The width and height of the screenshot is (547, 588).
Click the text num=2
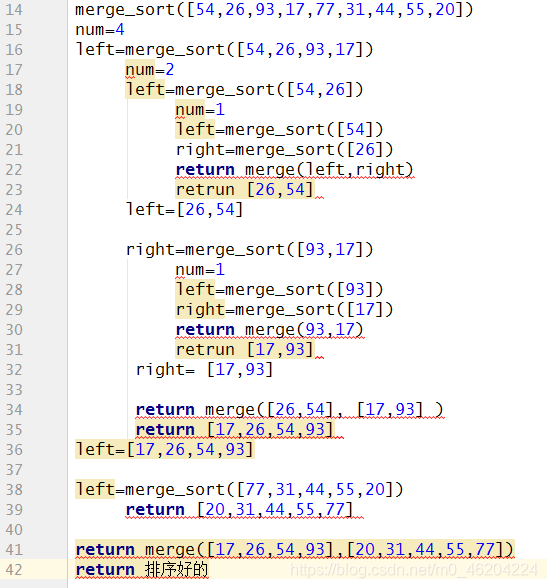[x=150, y=70]
